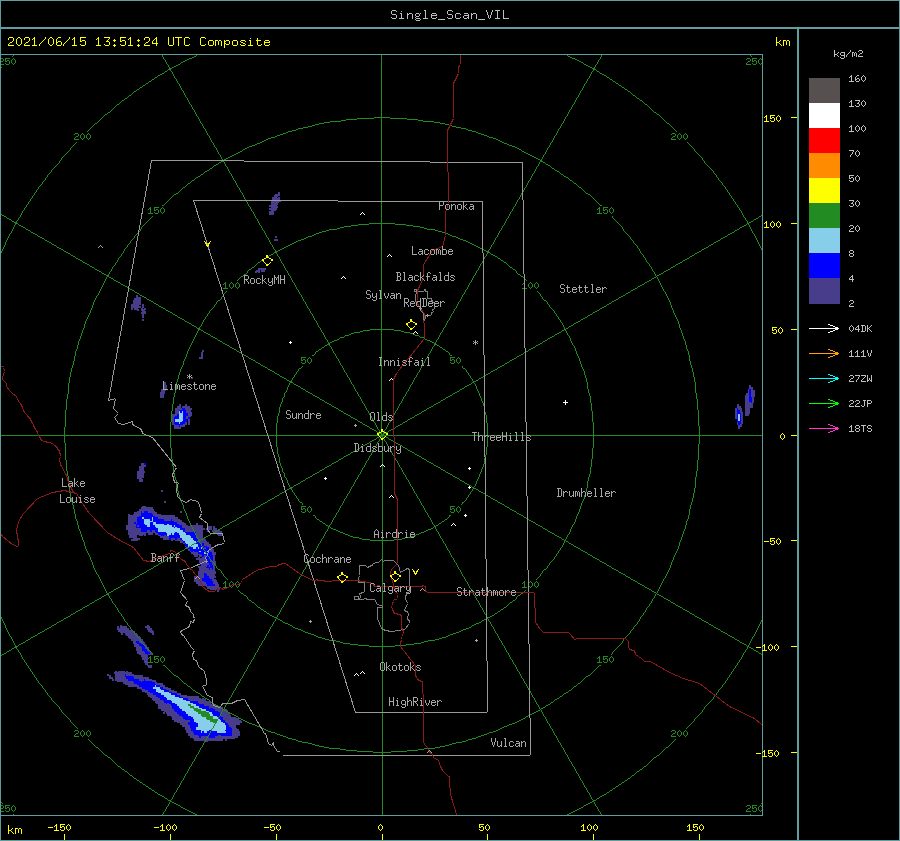Select the yellow diamond marker above Calgary label
Image resolution: width=900 pixels, height=841 pixels.
pyautogui.click(x=395, y=576)
